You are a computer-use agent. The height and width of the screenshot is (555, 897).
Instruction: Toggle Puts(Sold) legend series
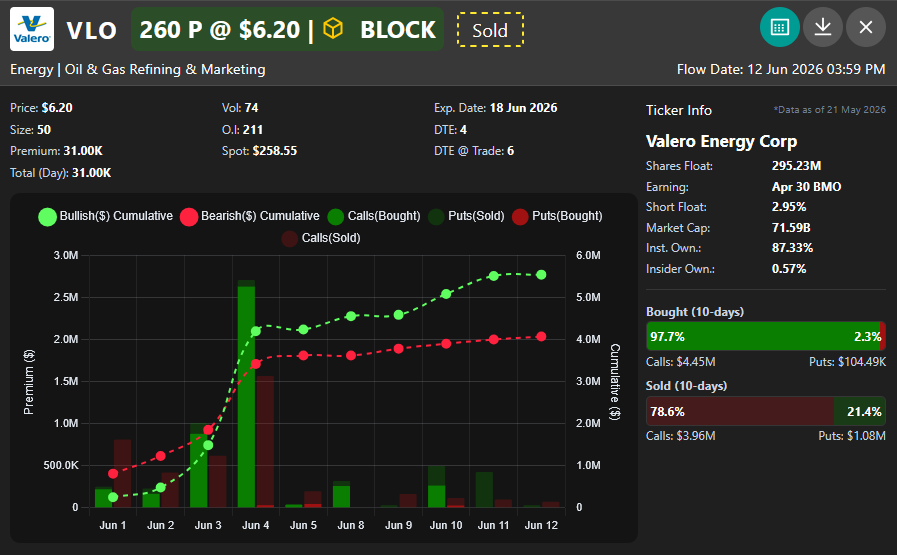466,216
